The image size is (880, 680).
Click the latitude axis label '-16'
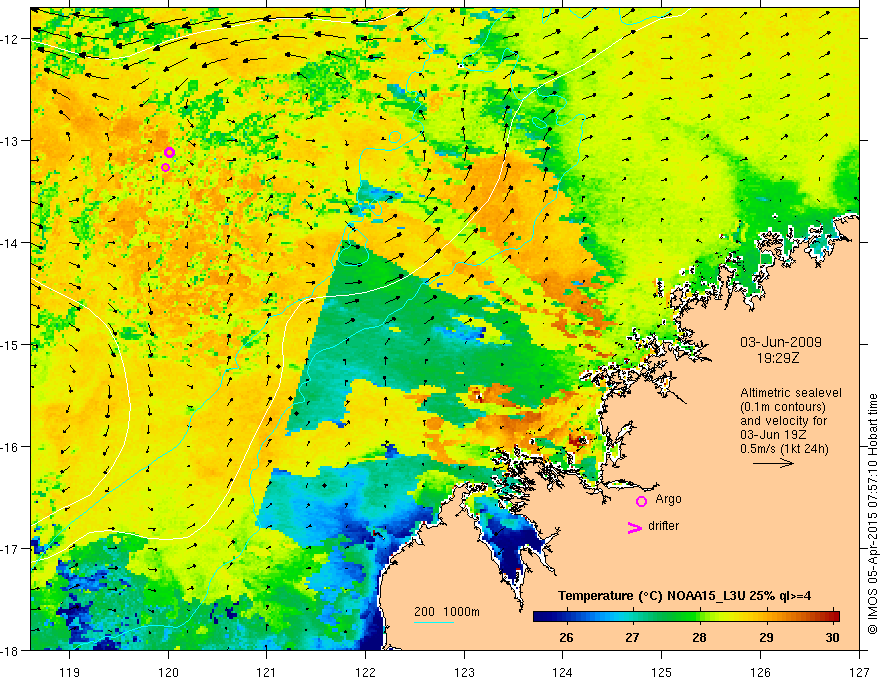[11, 447]
